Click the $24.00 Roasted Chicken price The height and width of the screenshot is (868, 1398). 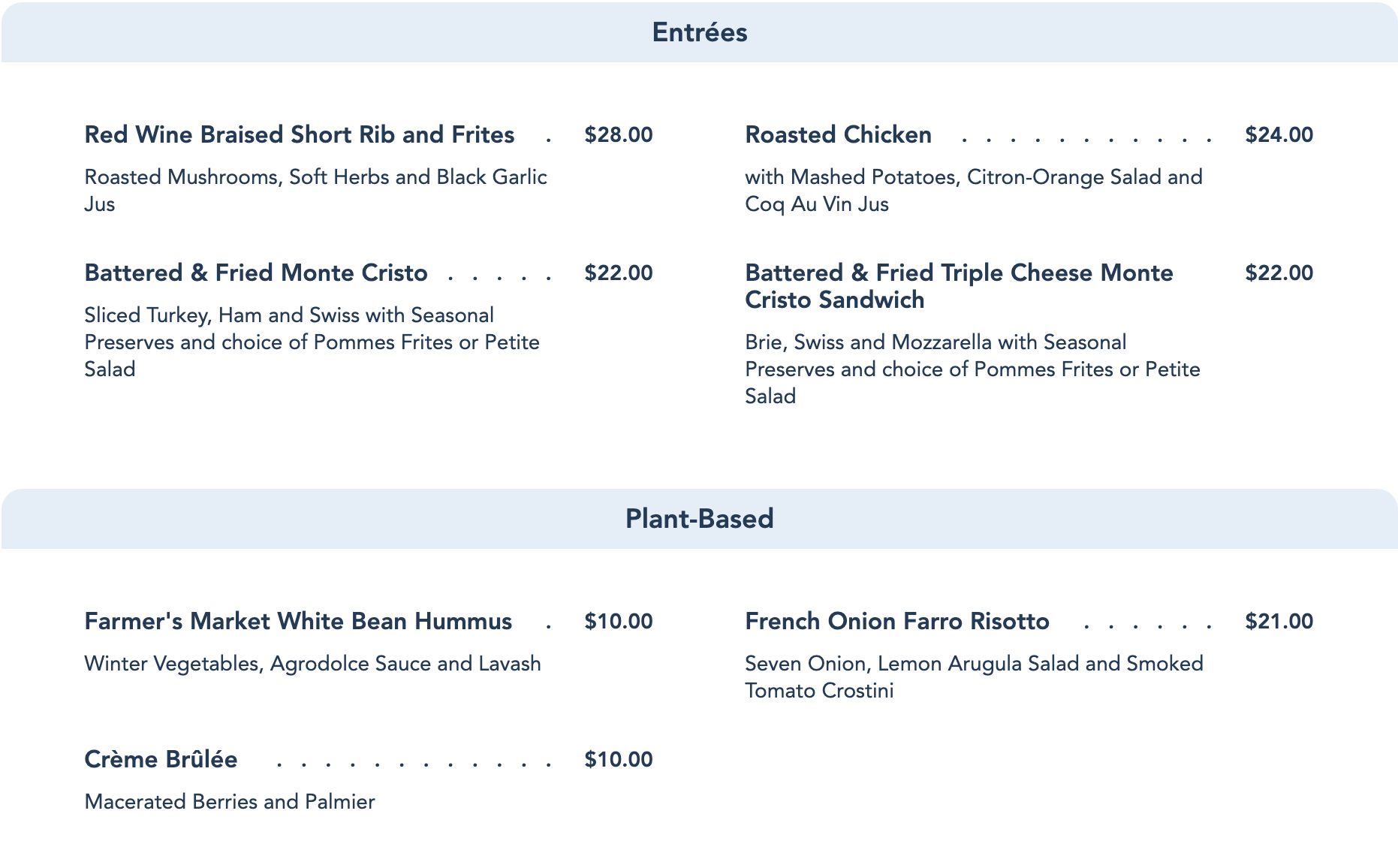pyautogui.click(x=1279, y=135)
